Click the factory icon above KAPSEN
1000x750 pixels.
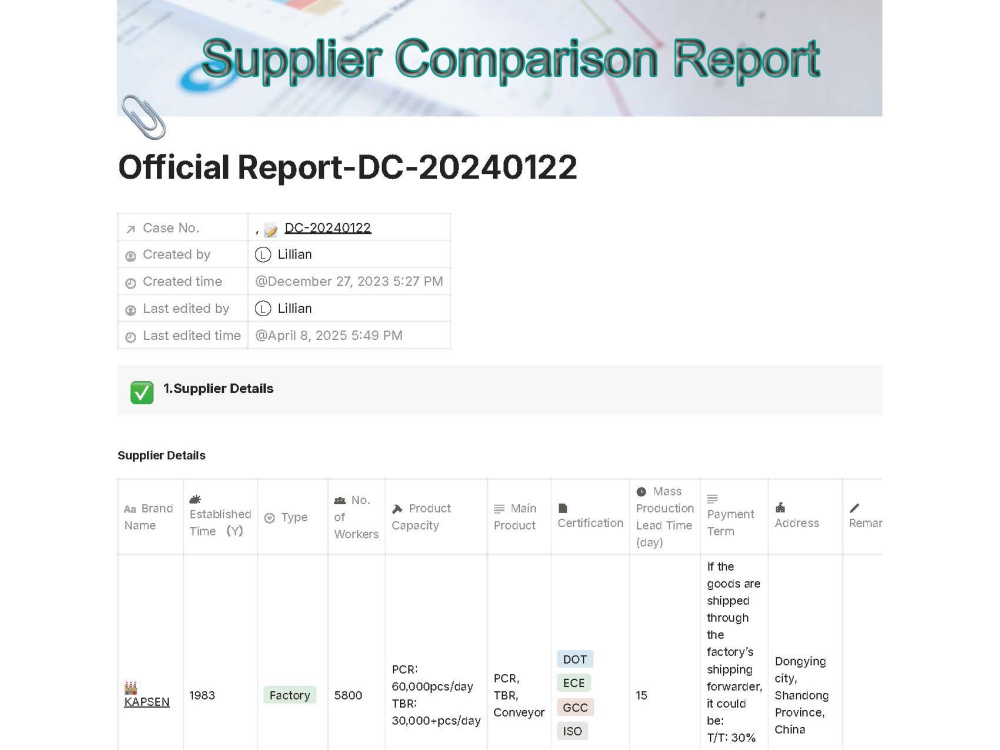pyautogui.click(x=131, y=688)
